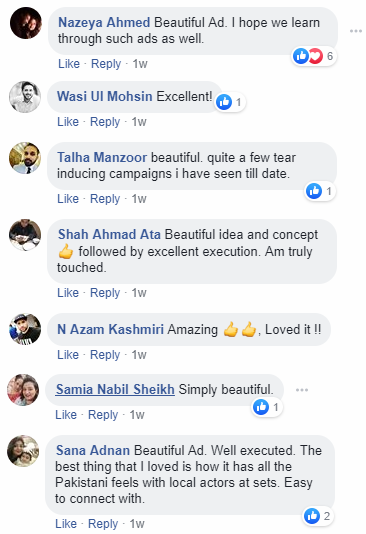366x534 pixels.
Task: Open three-dot menu next to Samia Nabil Sheikh's comment
Action: [x=302, y=390]
